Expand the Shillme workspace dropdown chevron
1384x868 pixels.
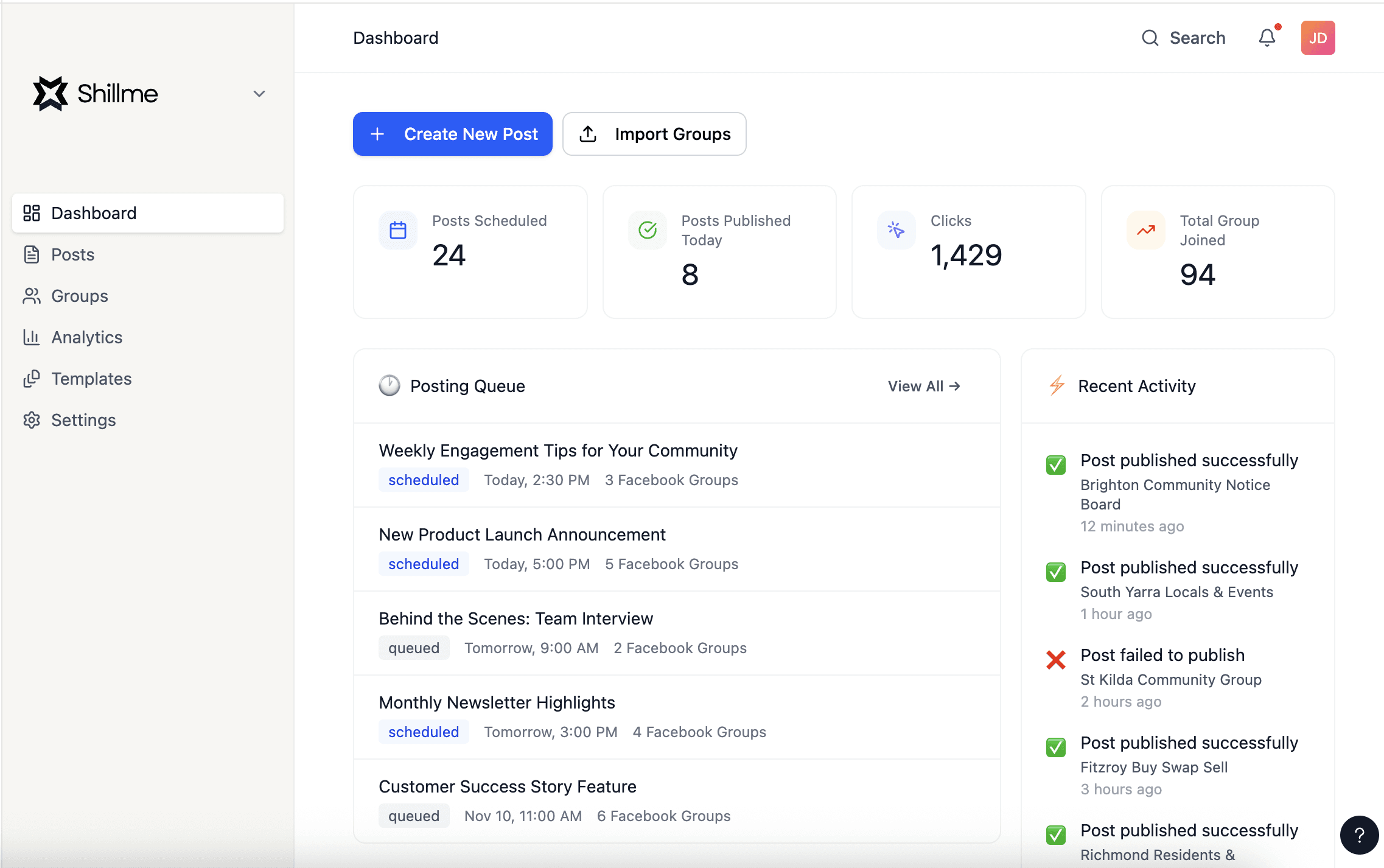click(259, 94)
